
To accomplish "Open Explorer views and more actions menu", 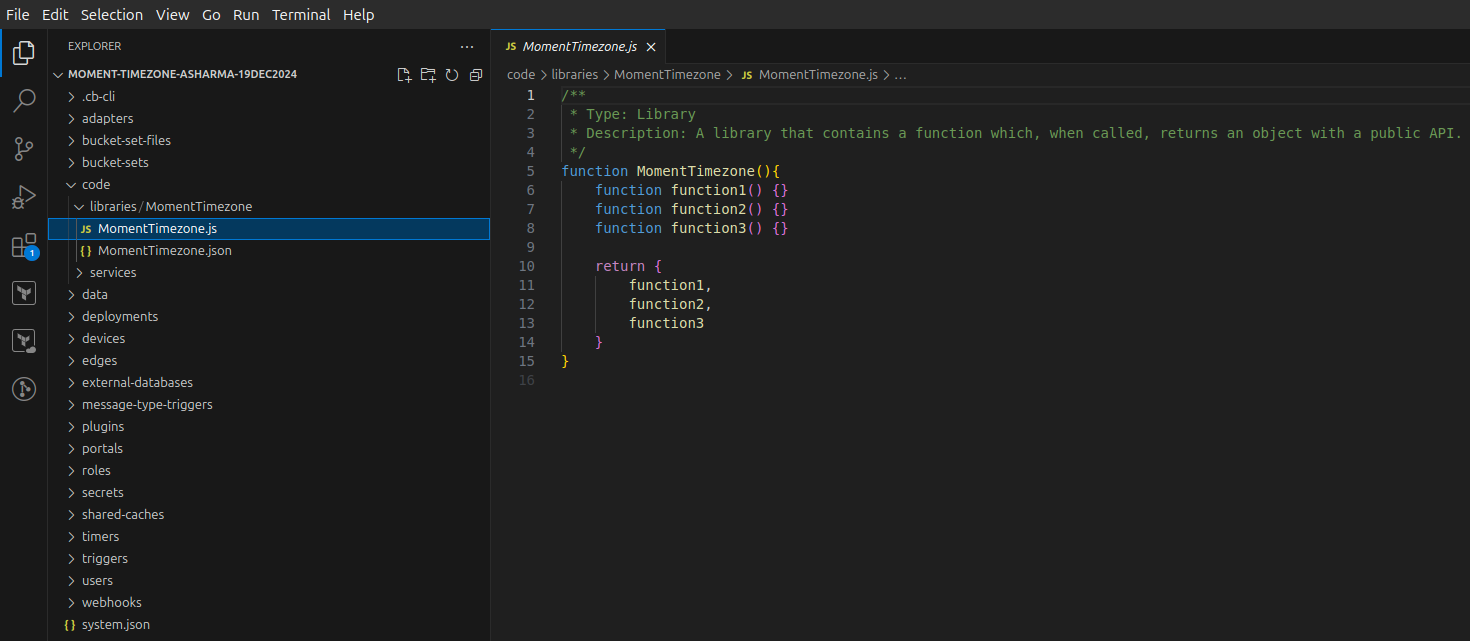I will point(467,46).
